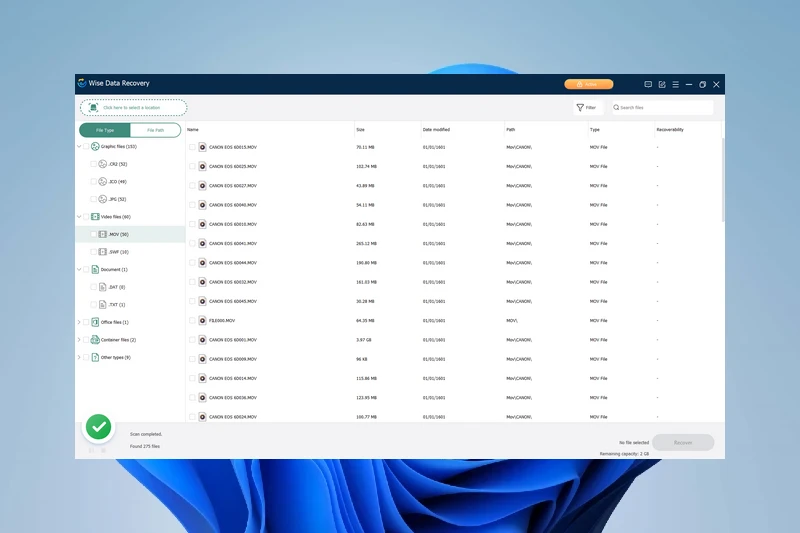
Task: Tick the .SWF (10) checkbox
Action: pos(93,252)
